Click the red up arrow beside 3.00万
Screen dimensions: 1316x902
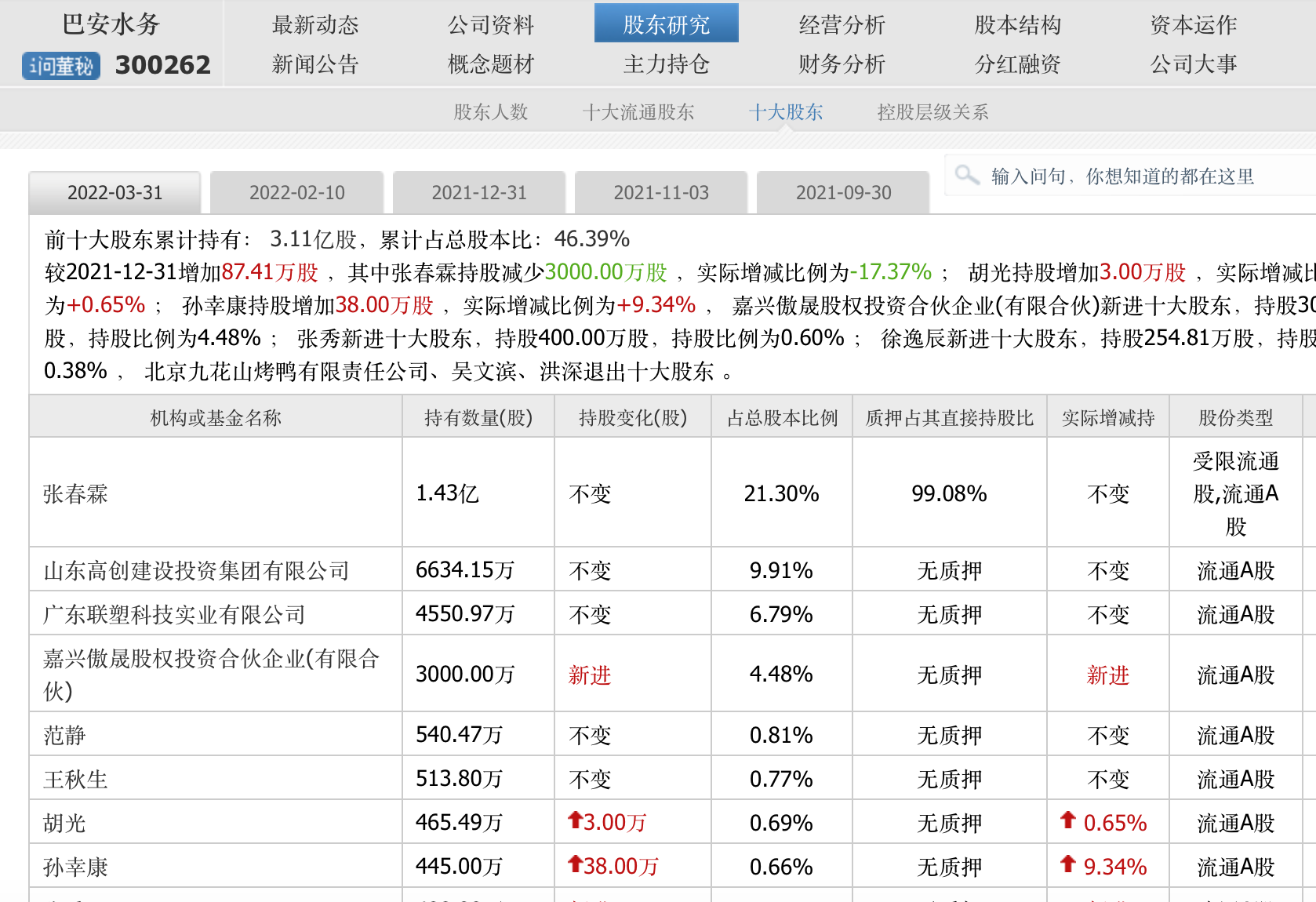click(575, 820)
